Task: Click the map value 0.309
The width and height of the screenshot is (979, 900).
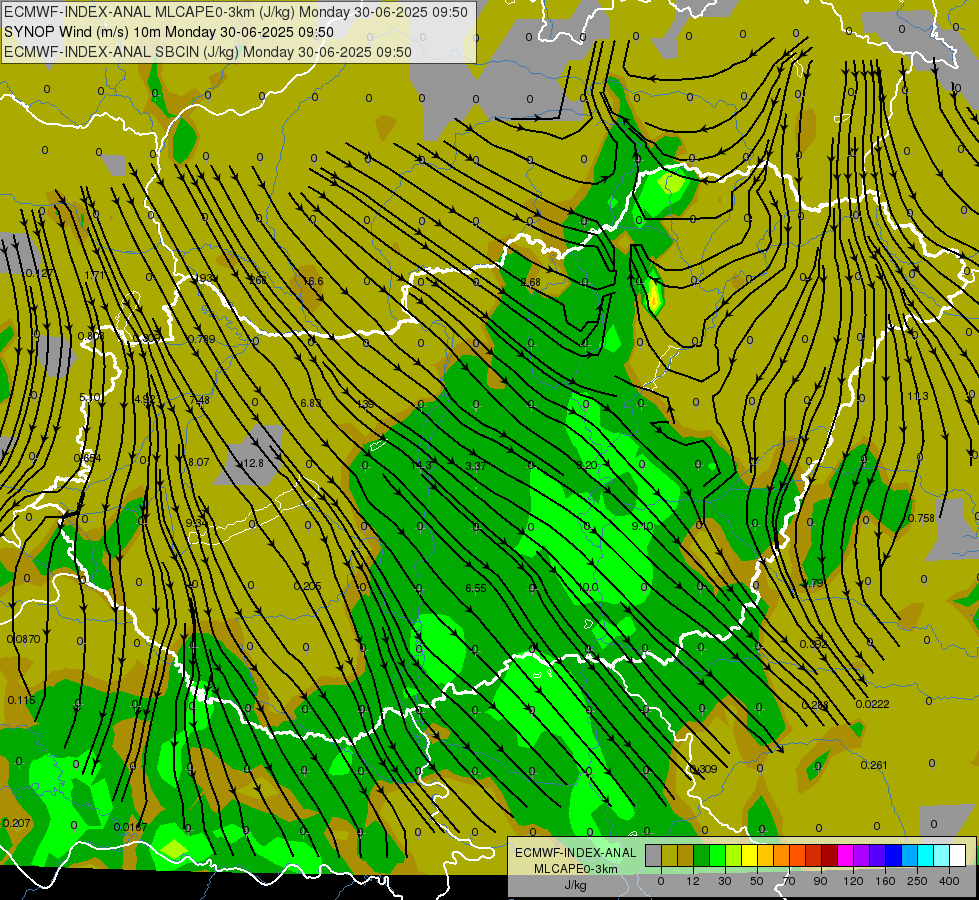Action: point(704,769)
